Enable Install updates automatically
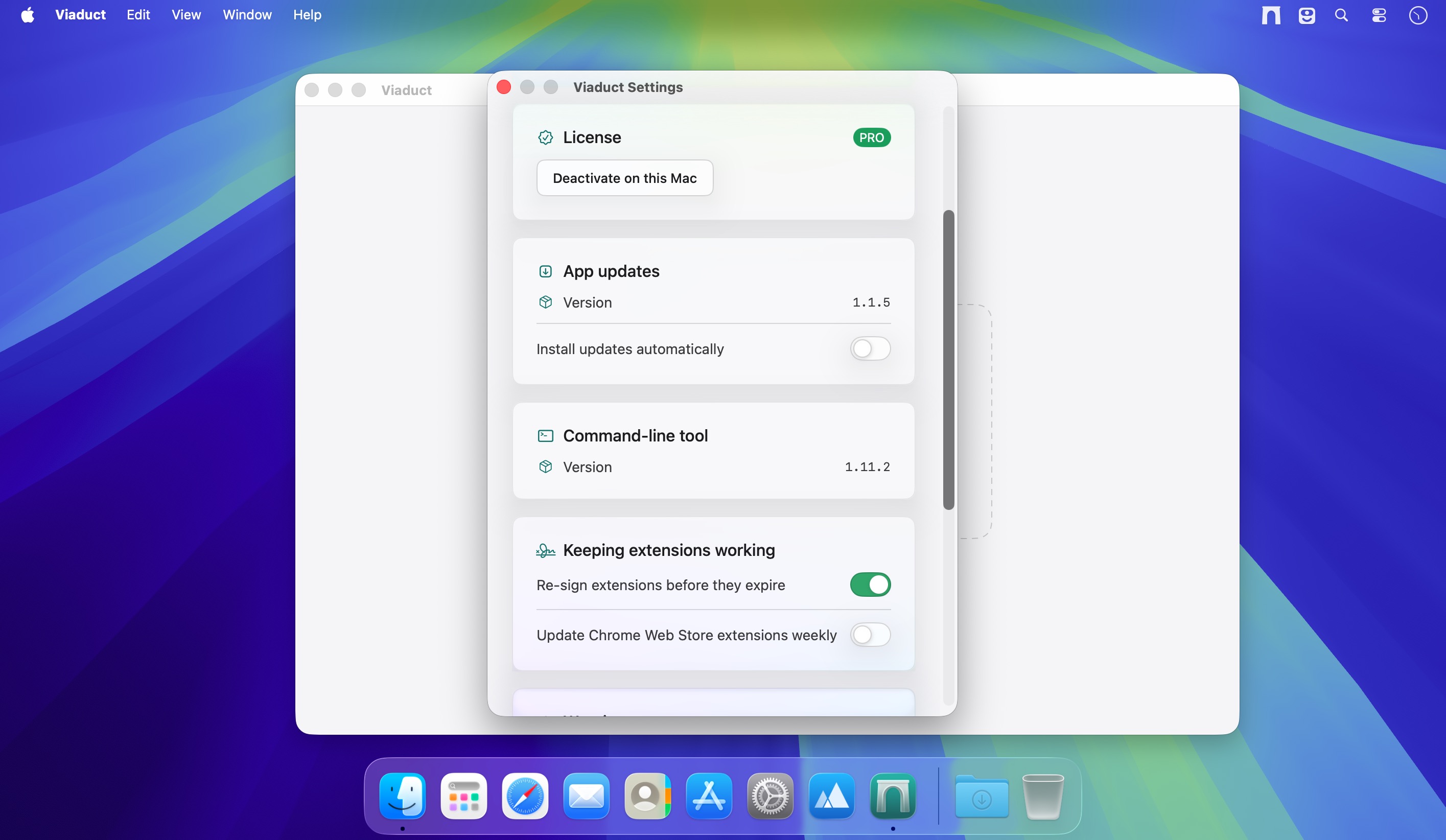The image size is (1446, 840). tap(870, 349)
